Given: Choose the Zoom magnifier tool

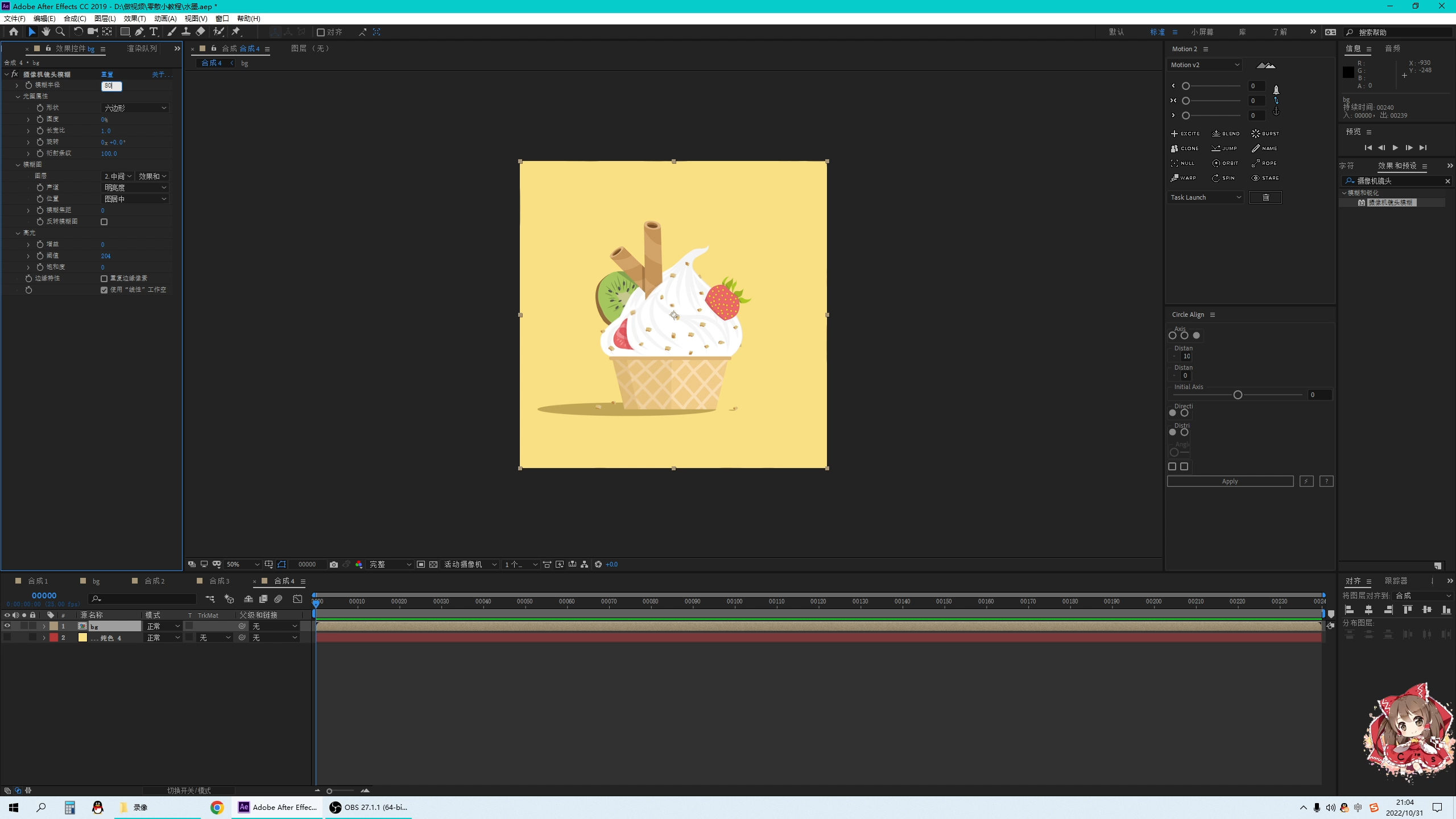Looking at the screenshot, I should tap(60, 32).
